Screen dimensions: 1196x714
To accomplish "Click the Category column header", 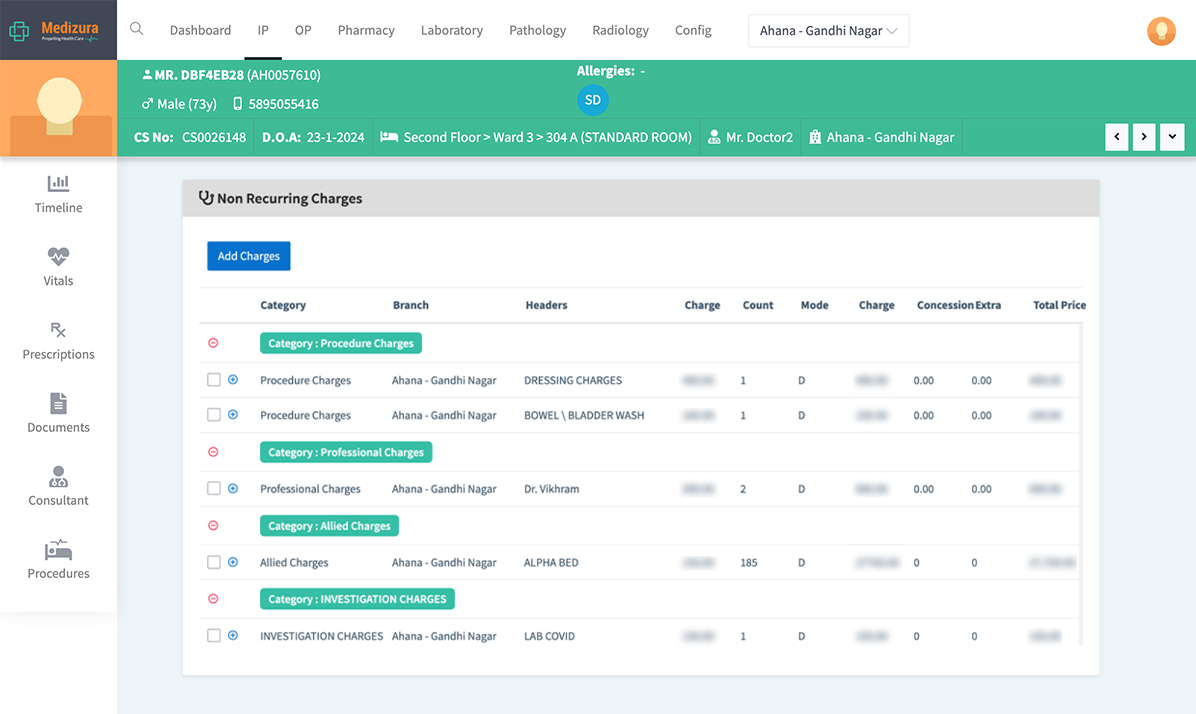I will (283, 305).
